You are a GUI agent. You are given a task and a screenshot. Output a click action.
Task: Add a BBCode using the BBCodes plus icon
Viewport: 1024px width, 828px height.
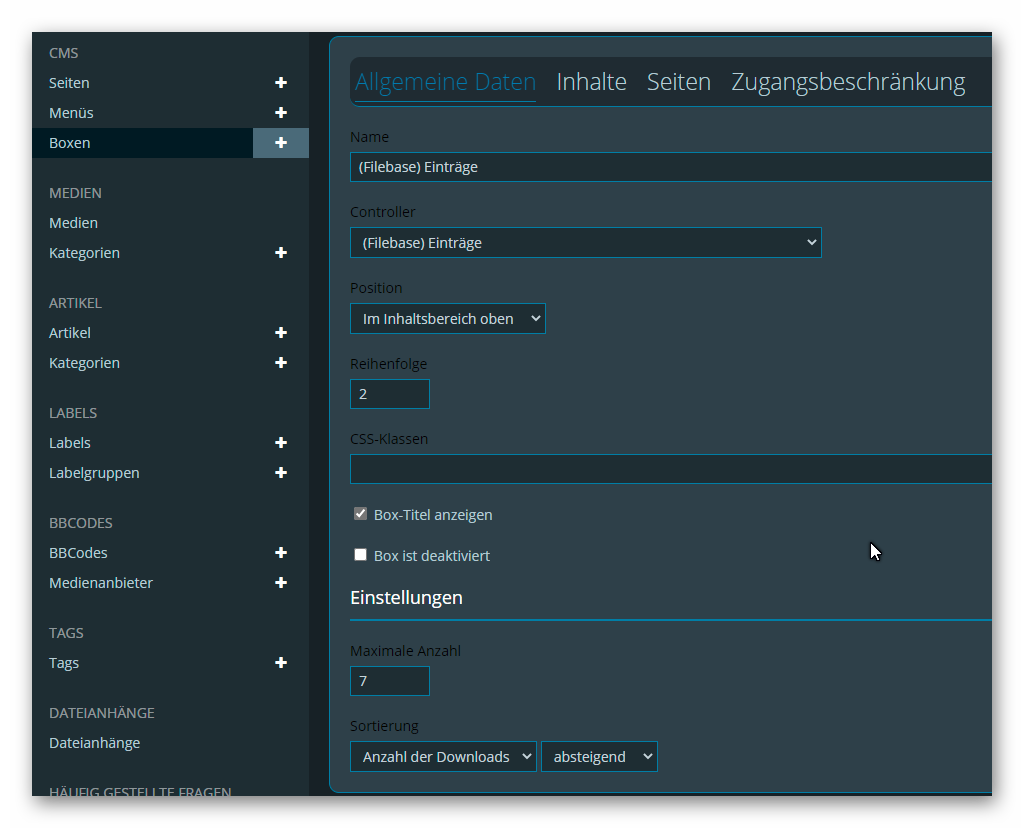(x=281, y=553)
